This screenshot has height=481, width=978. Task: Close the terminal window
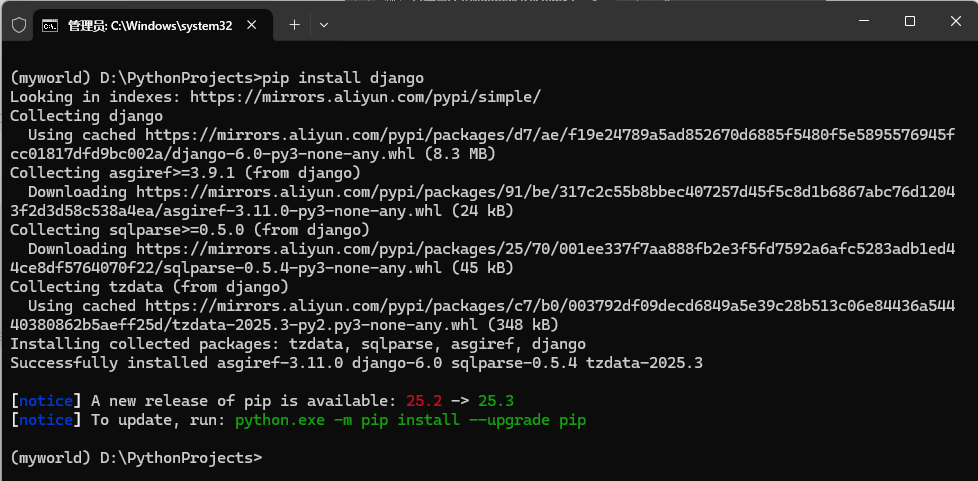(x=956, y=21)
